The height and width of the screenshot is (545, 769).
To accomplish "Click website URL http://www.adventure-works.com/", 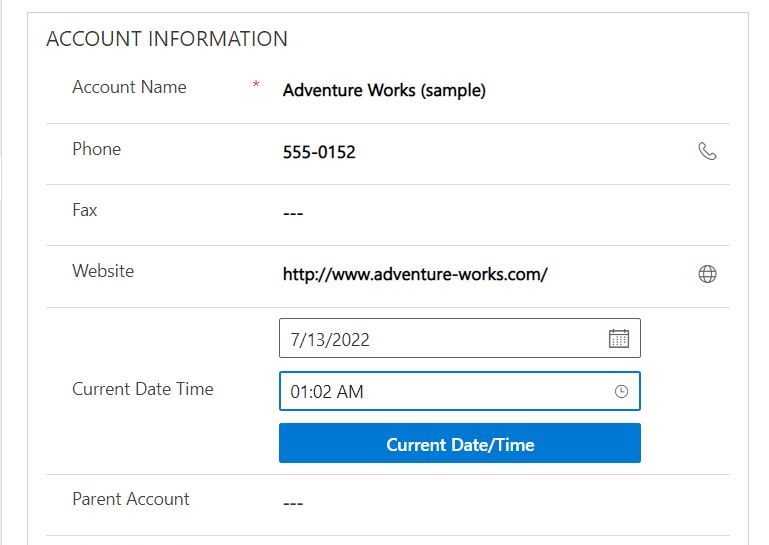I will pos(415,274).
